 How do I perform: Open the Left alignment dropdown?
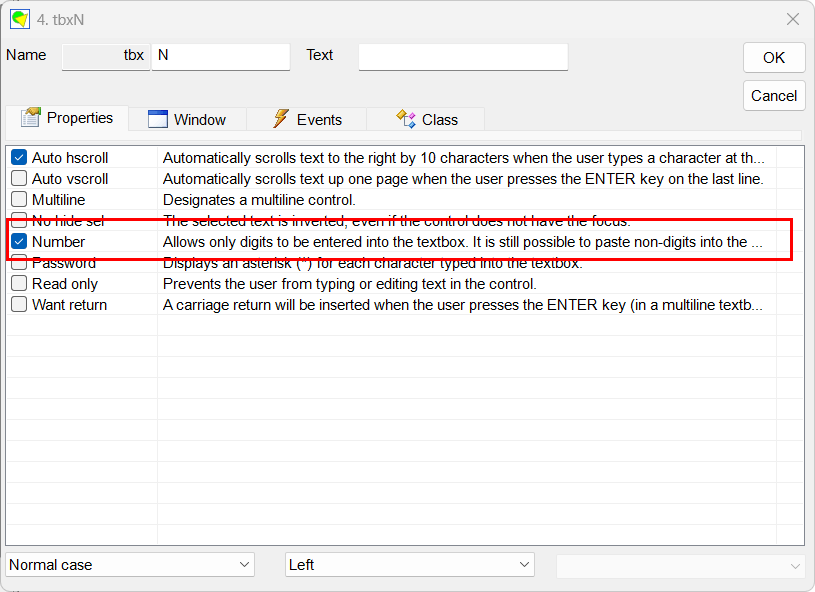pos(410,564)
